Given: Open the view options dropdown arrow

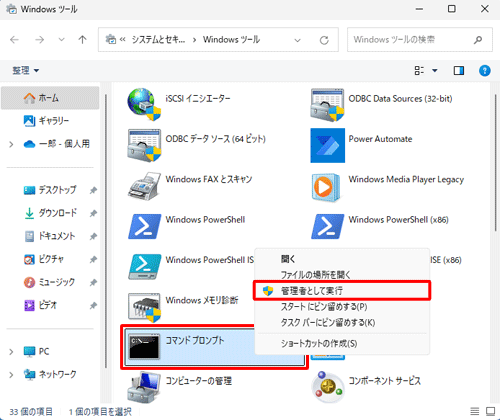Looking at the screenshot, I should 434,70.
